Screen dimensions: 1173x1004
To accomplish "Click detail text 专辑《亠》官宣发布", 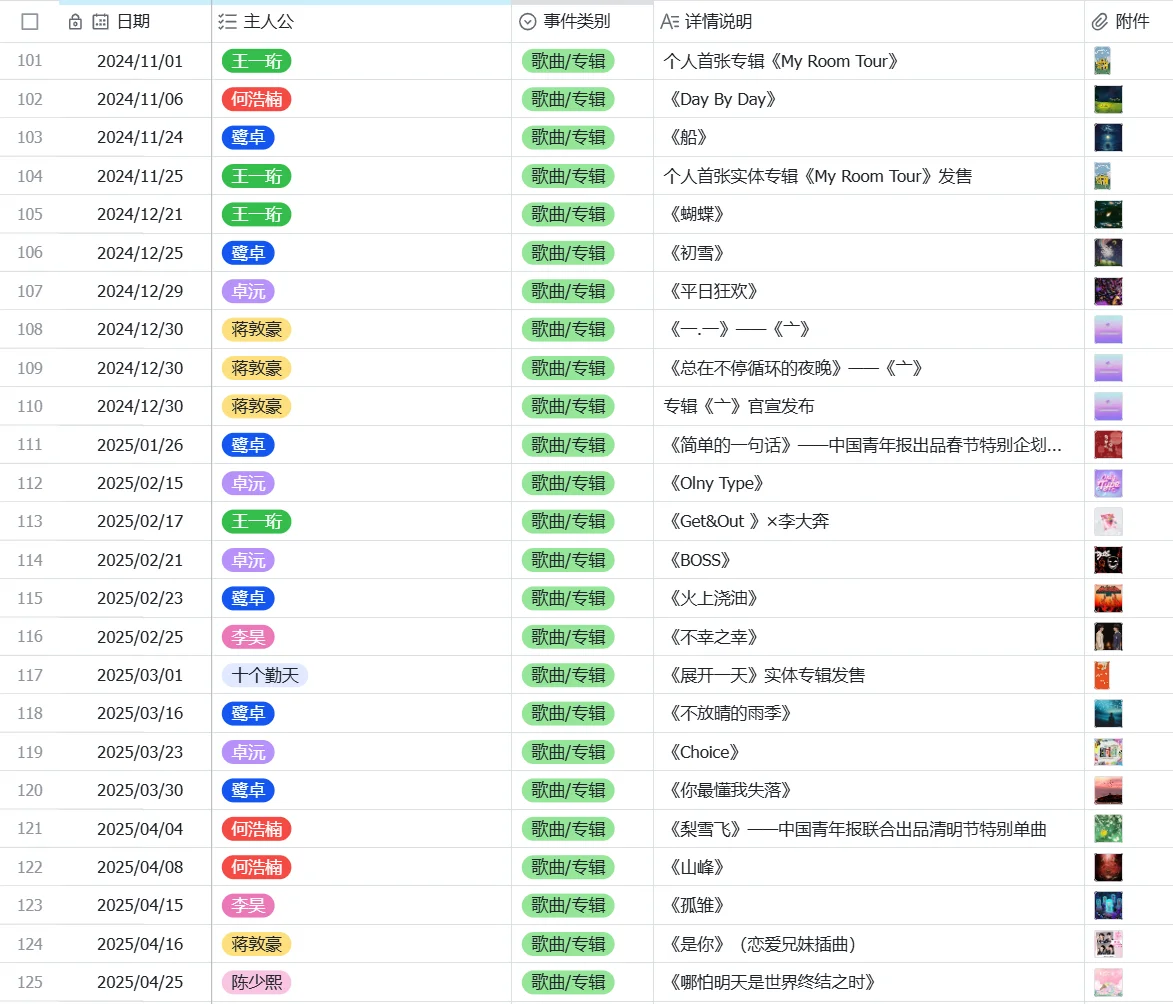I will click(x=739, y=406).
